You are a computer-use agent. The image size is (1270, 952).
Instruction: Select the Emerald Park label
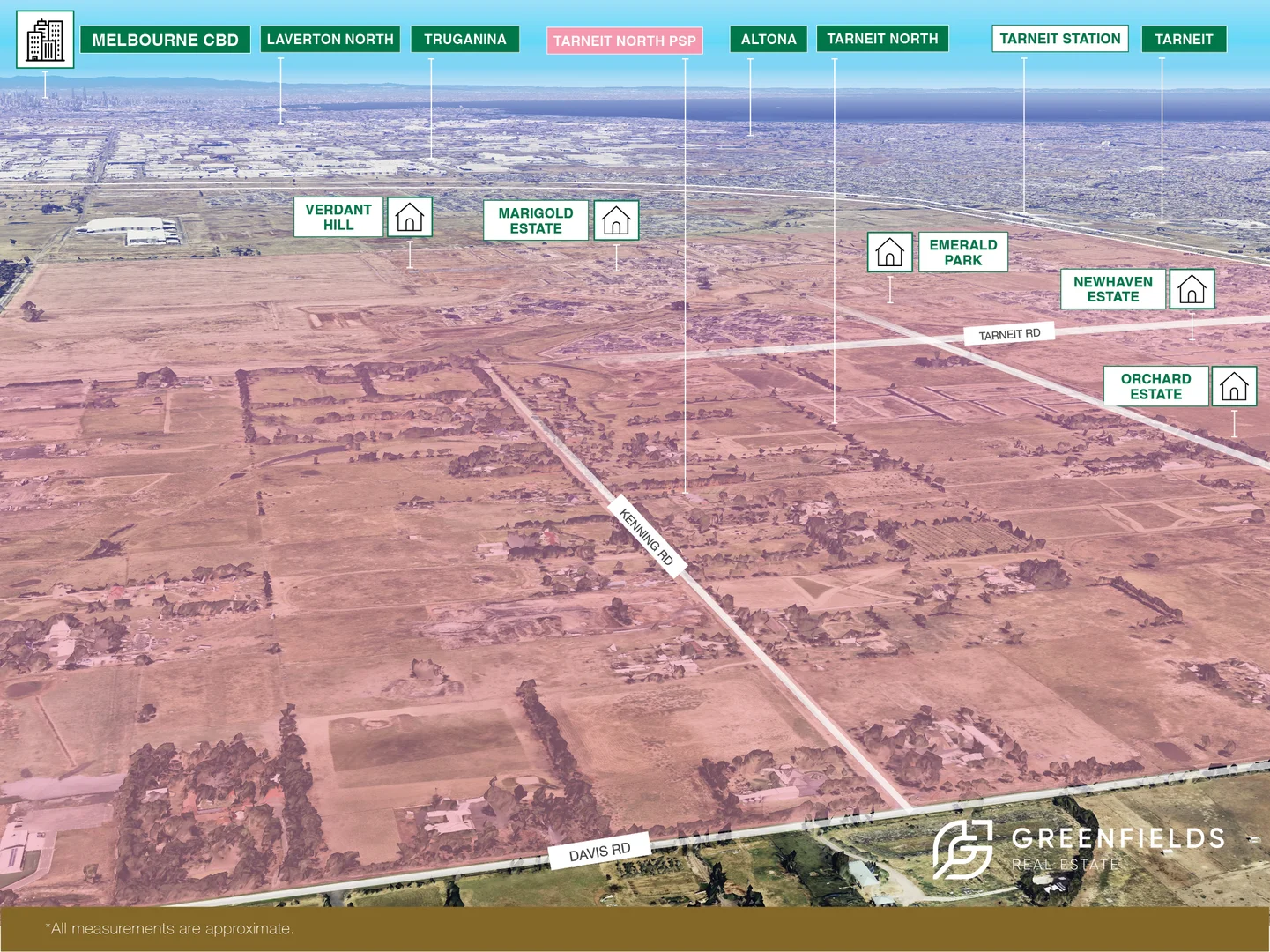tap(963, 252)
